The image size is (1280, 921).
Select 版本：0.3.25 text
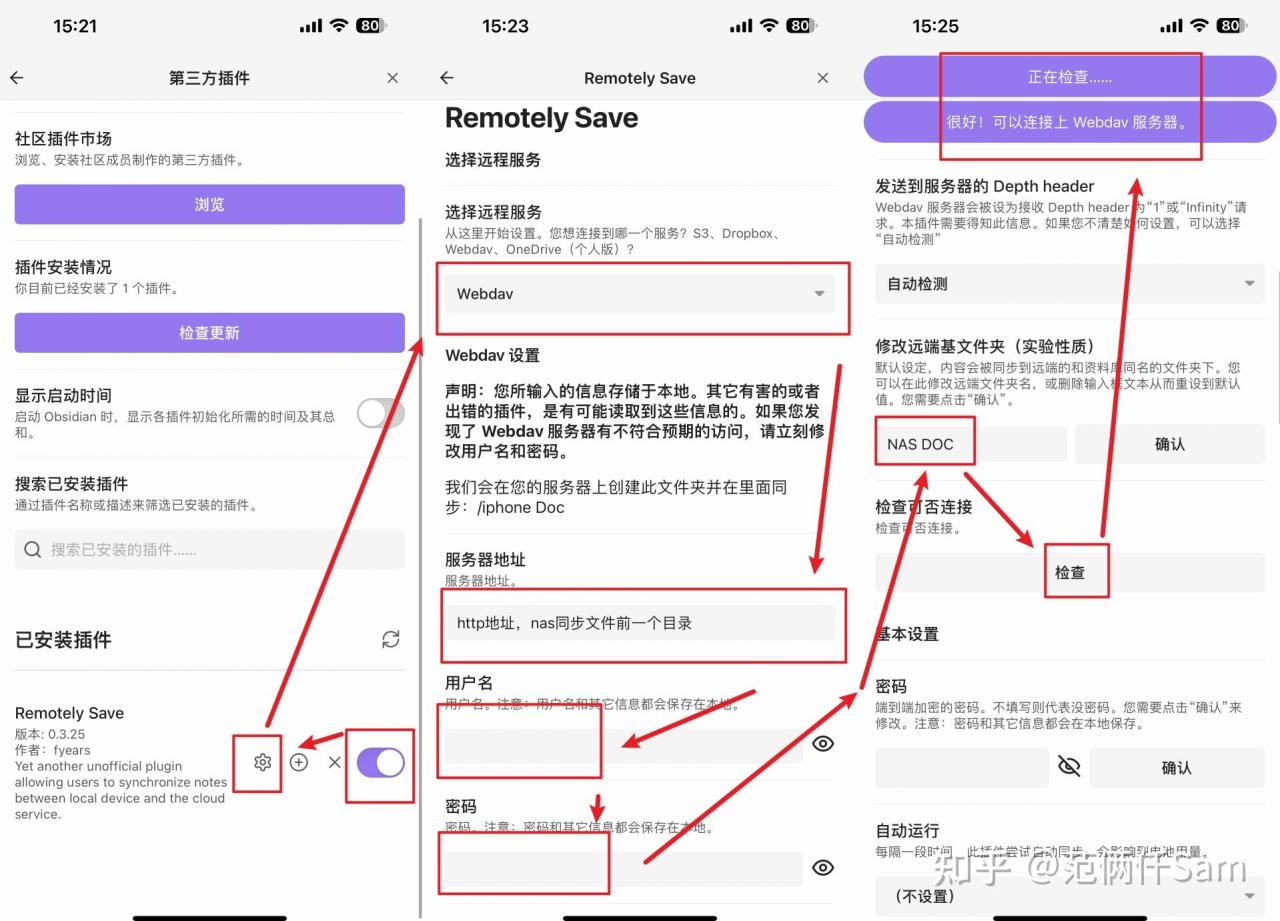tap(50, 734)
